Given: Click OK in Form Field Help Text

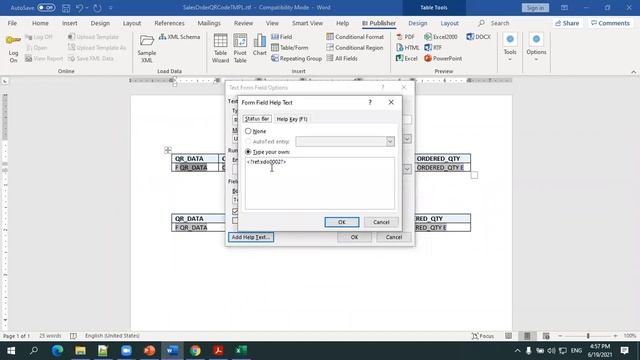Looking at the screenshot, I should [x=342, y=222].
